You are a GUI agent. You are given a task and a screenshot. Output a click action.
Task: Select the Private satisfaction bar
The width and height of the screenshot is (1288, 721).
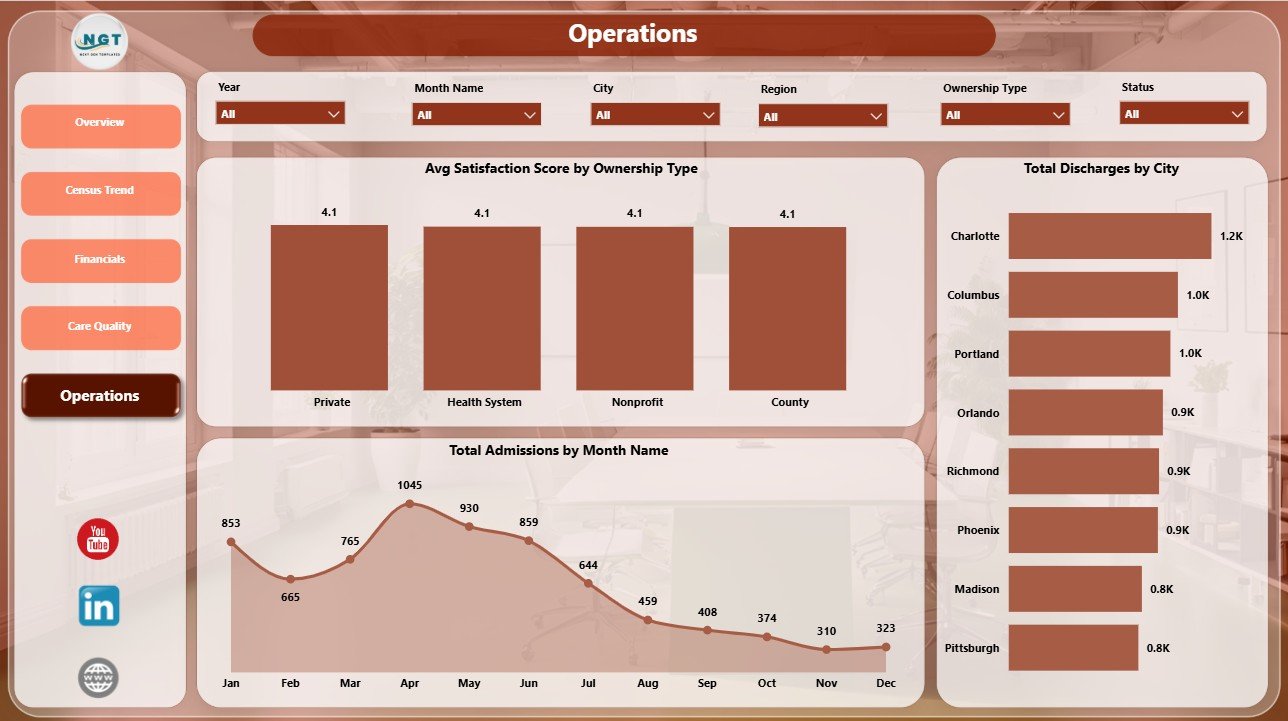click(329, 307)
